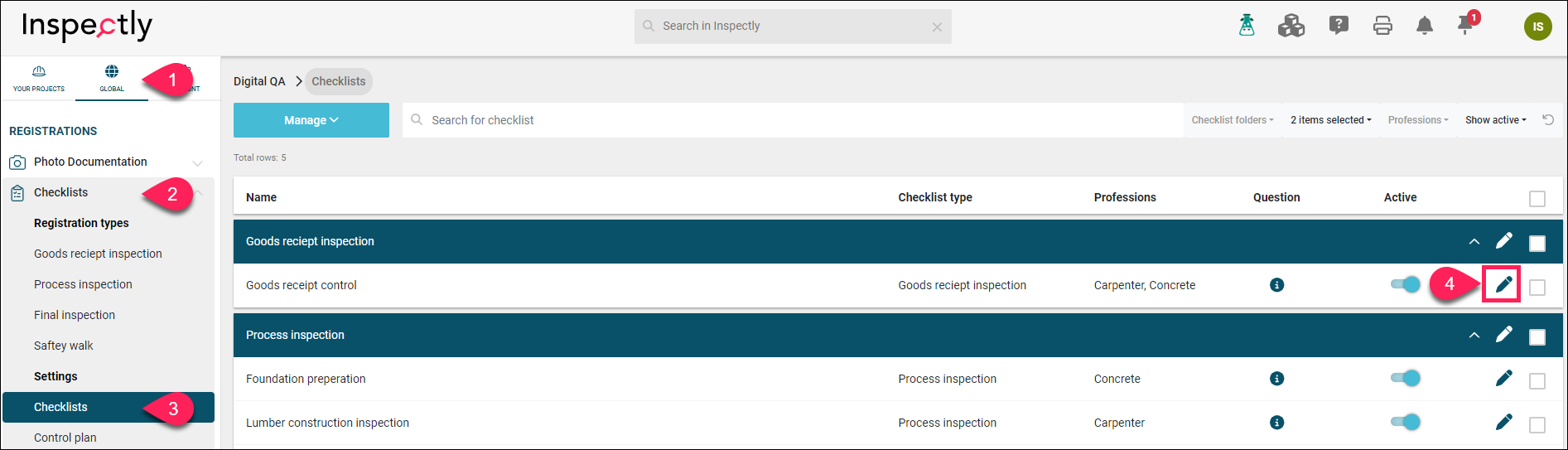This screenshot has height=450, width=1568.
Task: Open the 2 items selected filter
Action: click(1330, 120)
